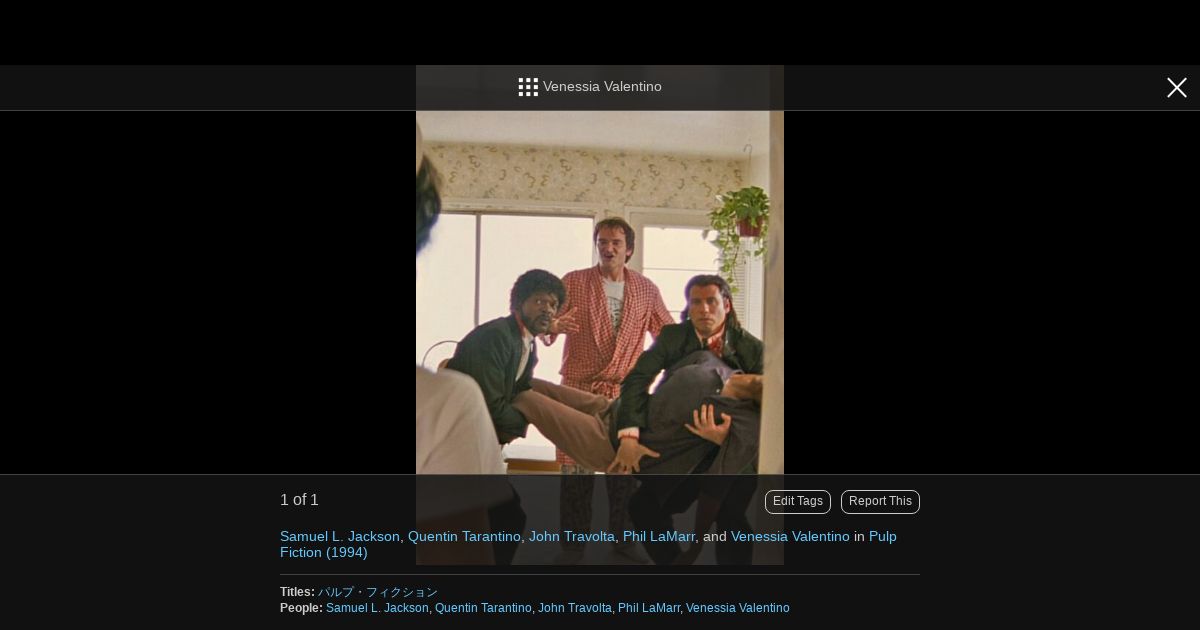
Task: Open Samuel L. Jackson link in the caption
Action: 340,536
